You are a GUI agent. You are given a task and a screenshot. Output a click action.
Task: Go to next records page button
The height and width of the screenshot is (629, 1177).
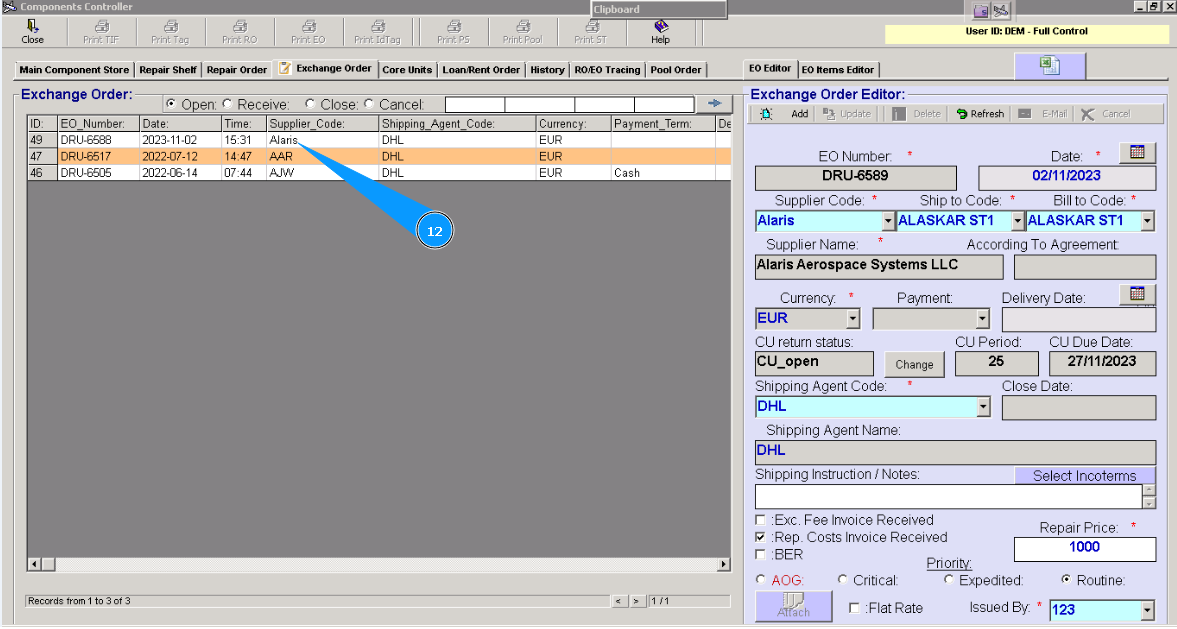click(637, 601)
